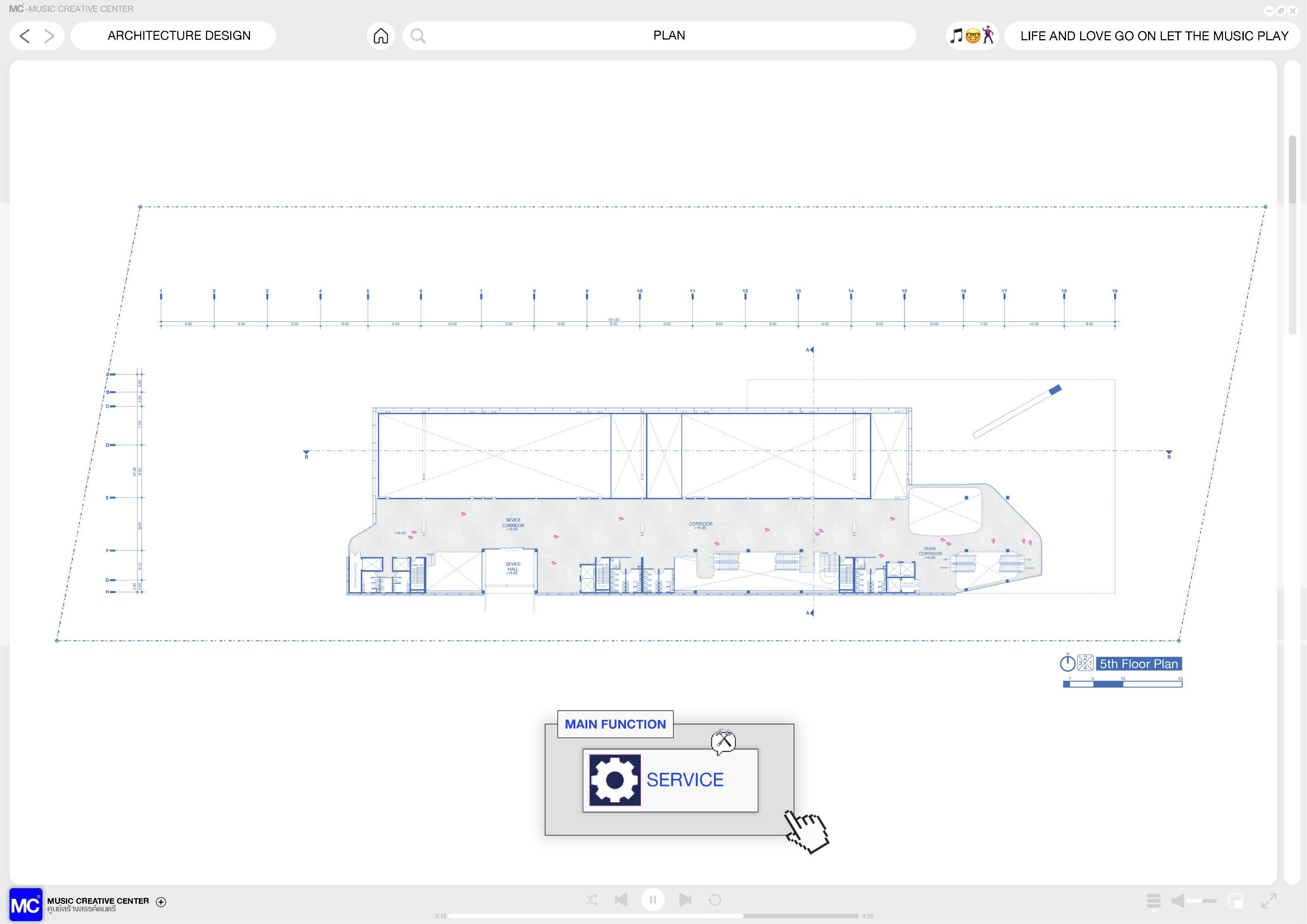Viewport: 1307px width, 924px height.
Task: Click the SERVICE function button
Action: coord(670,780)
